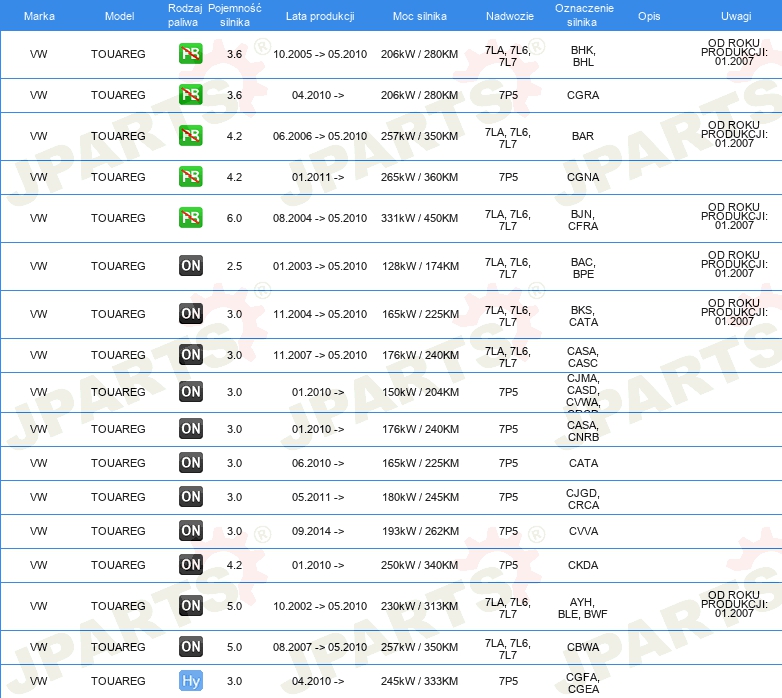This screenshot has width=782, height=698.
Task: Click the ON icon in the 193kW / 262KM row
Action: [x=191, y=531]
